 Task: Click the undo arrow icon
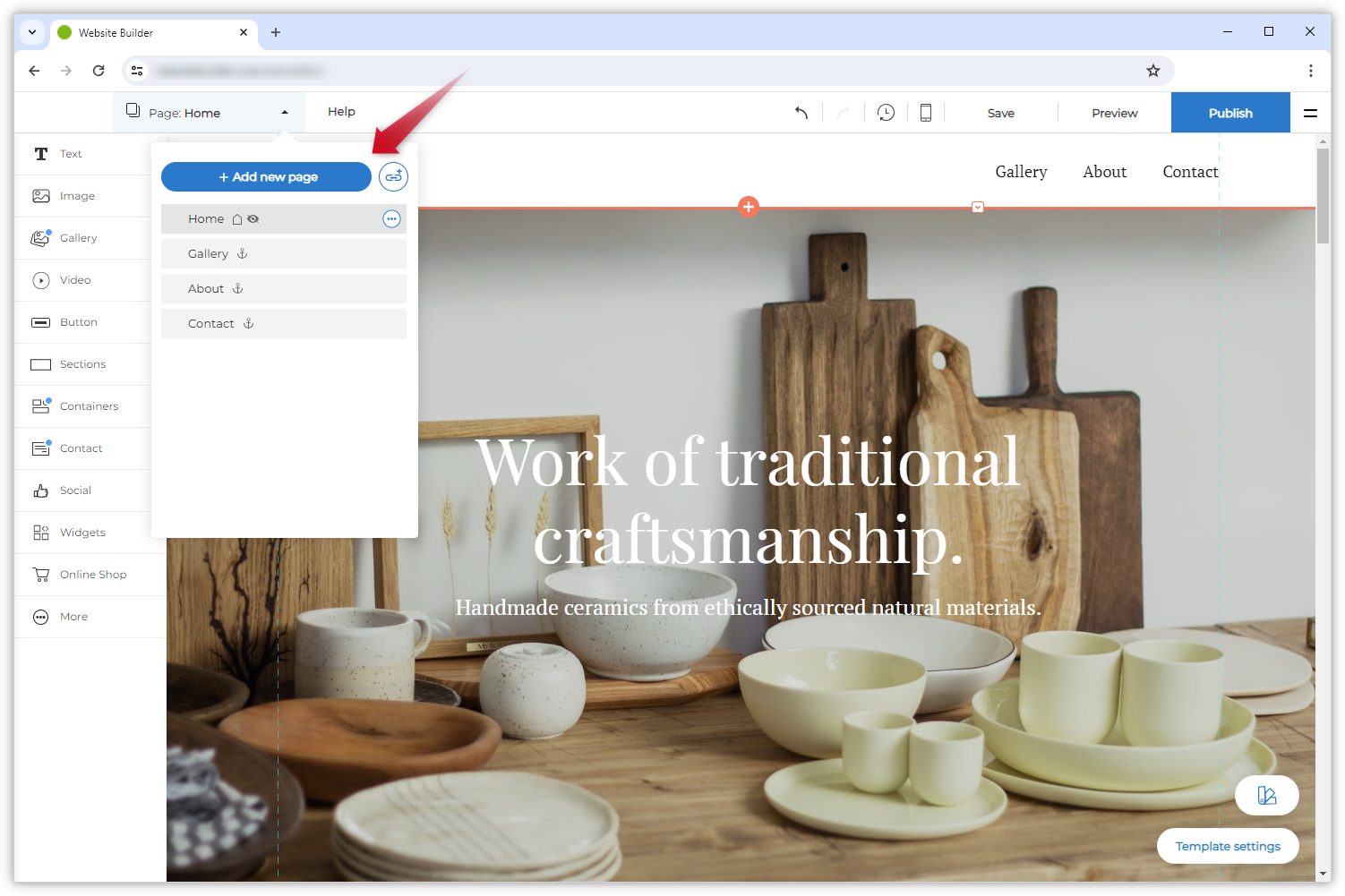pyautogui.click(x=801, y=113)
